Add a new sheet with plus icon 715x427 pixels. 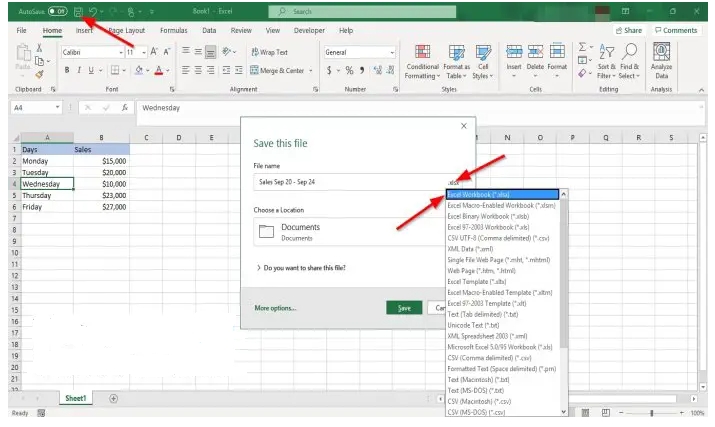pyautogui.click(x=114, y=399)
